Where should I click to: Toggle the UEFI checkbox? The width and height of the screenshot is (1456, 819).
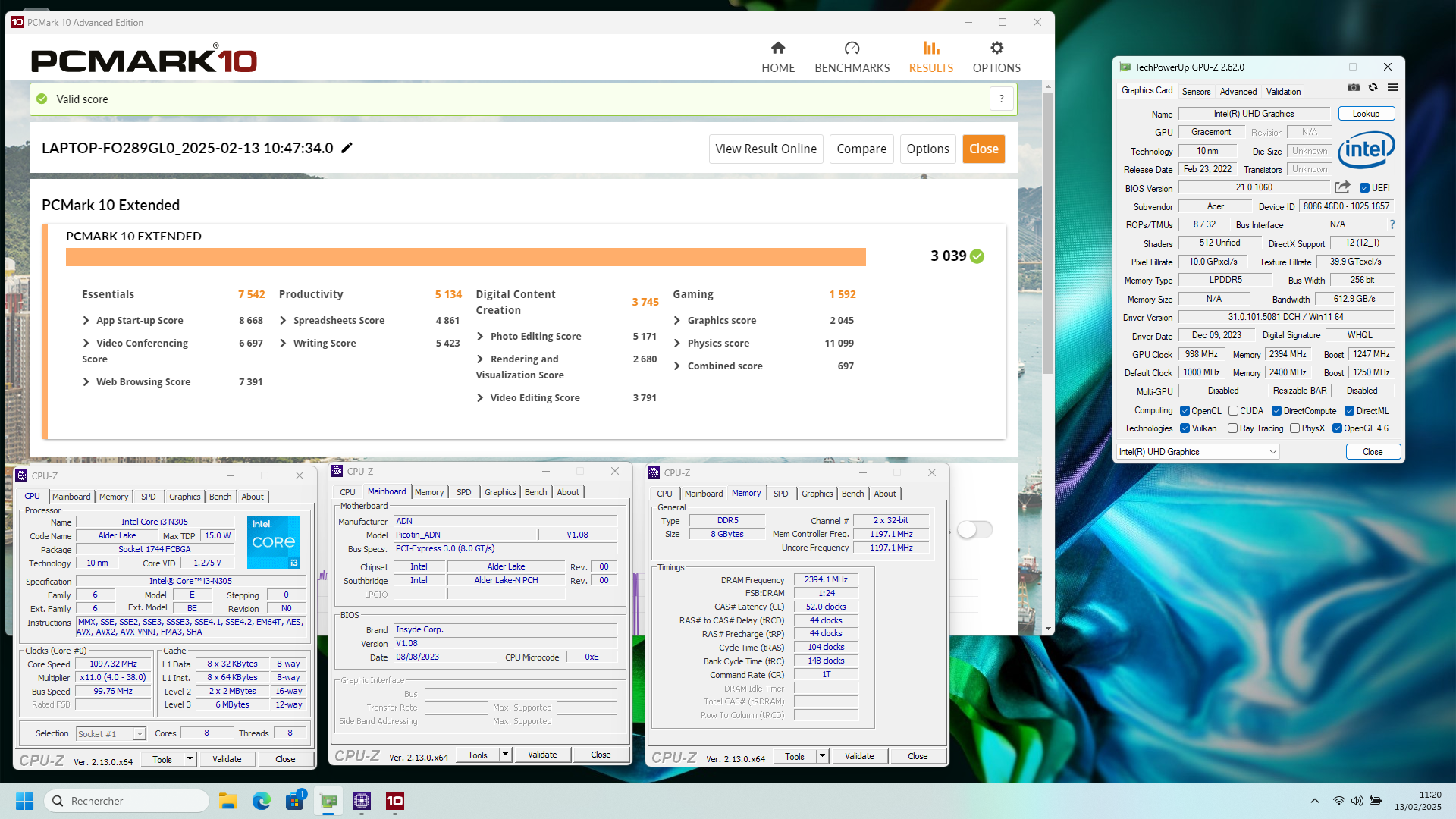[x=1364, y=188]
